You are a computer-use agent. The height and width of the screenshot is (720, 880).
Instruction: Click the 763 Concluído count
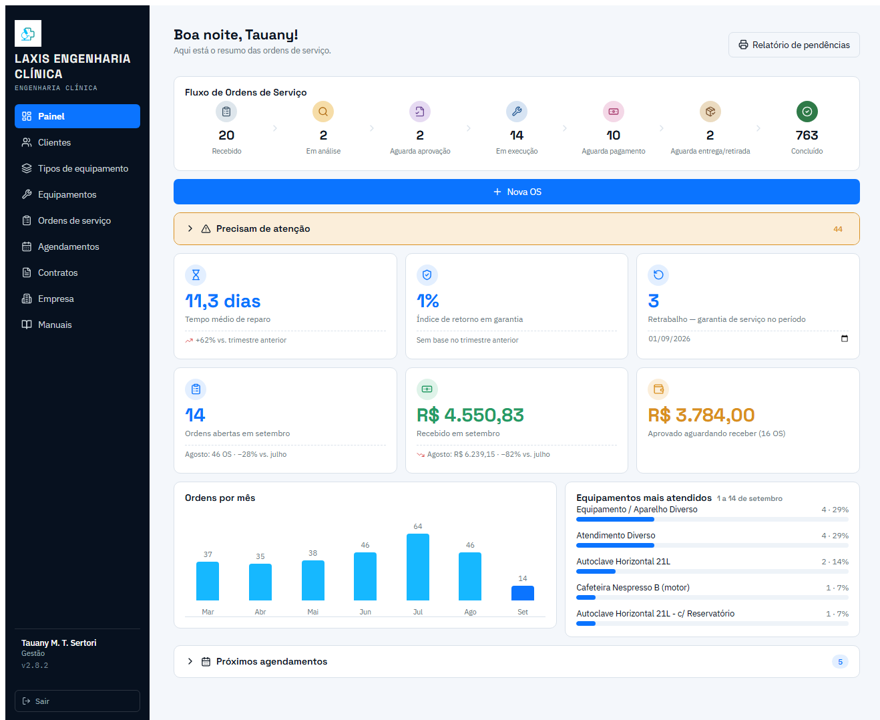(807, 135)
